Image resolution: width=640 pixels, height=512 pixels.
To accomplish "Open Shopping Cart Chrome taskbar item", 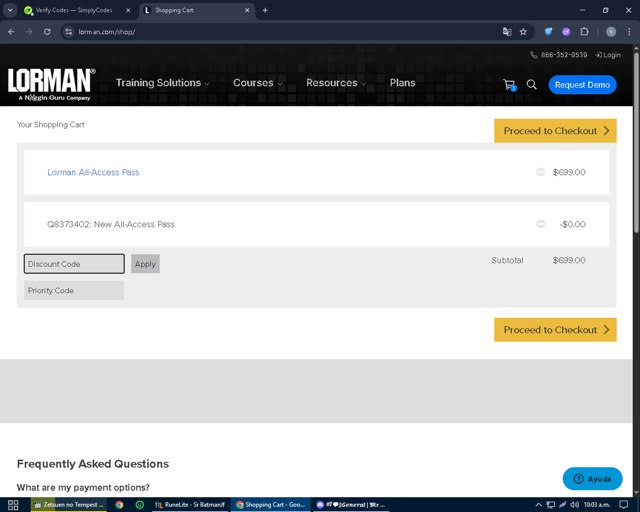I will [271, 505].
